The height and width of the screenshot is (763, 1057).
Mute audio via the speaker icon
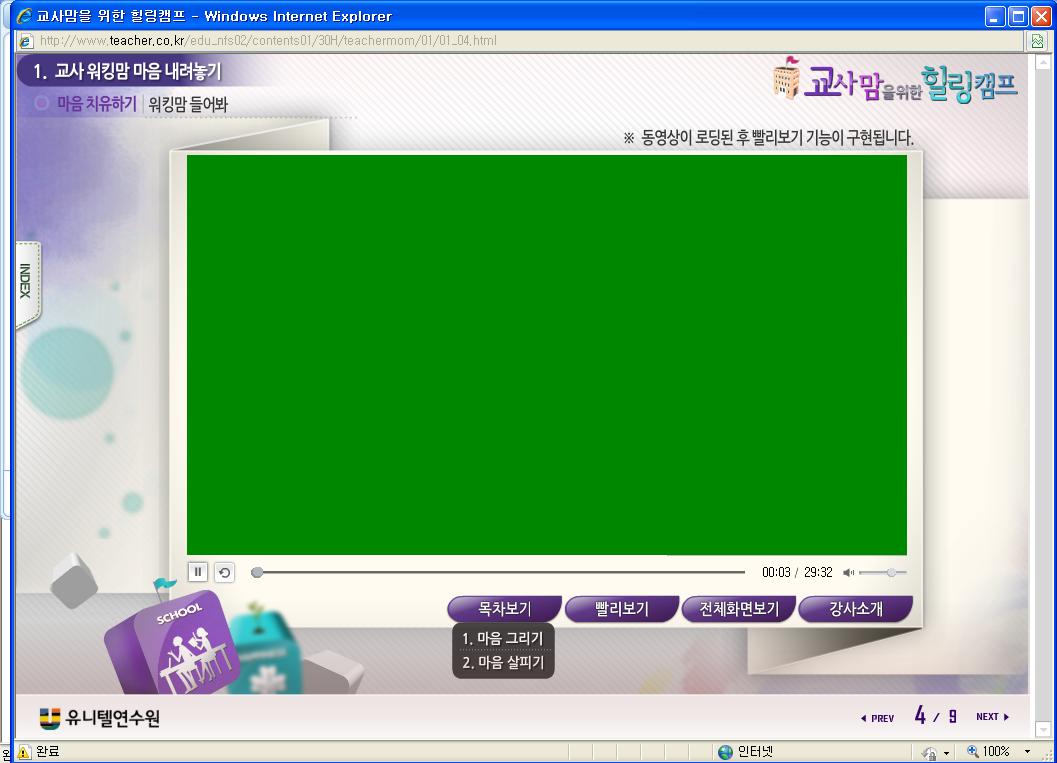click(848, 573)
